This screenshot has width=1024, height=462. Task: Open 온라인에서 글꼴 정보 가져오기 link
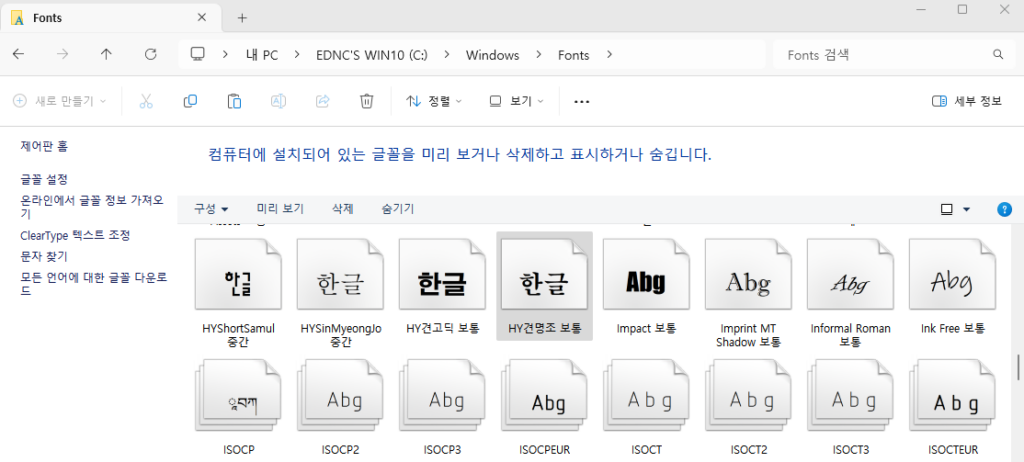click(91, 206)
